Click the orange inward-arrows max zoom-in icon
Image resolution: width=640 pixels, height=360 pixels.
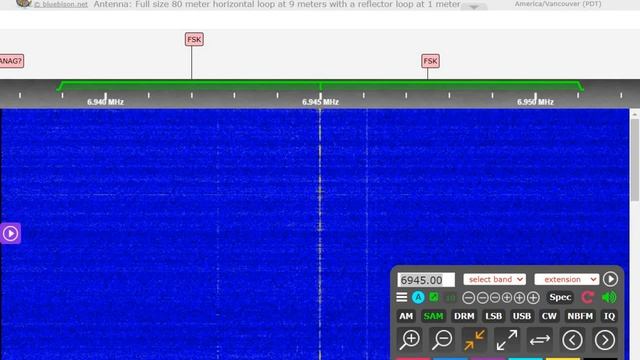[x=474, y=340]
